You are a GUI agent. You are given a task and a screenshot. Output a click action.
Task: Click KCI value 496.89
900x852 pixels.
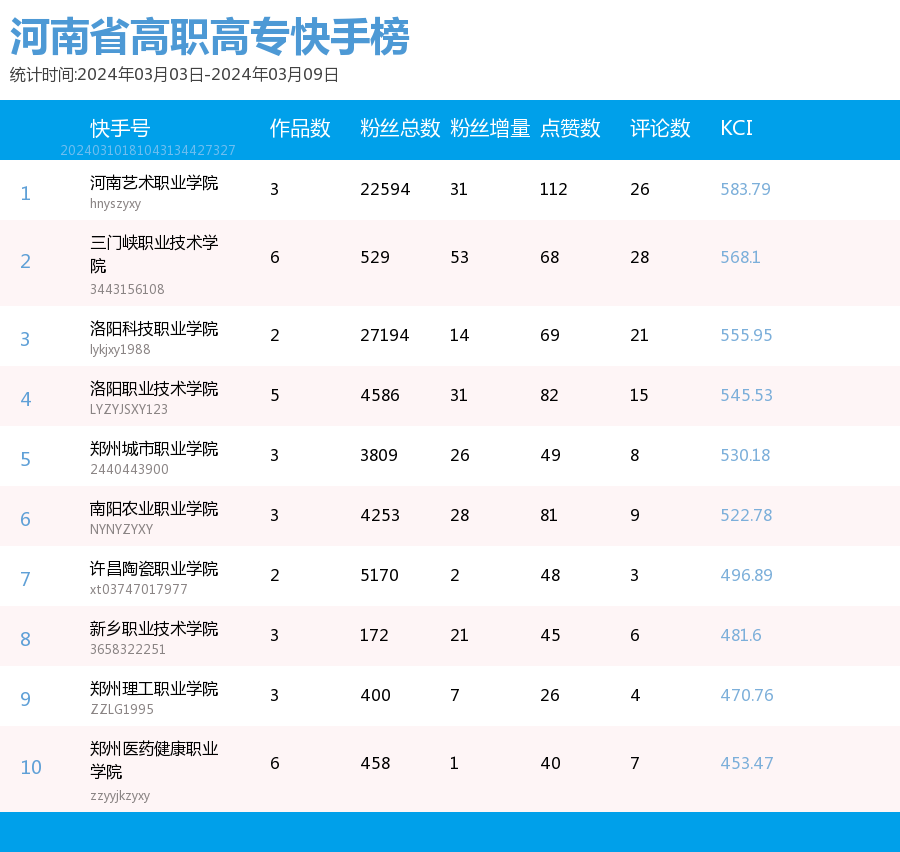point(746,575)
